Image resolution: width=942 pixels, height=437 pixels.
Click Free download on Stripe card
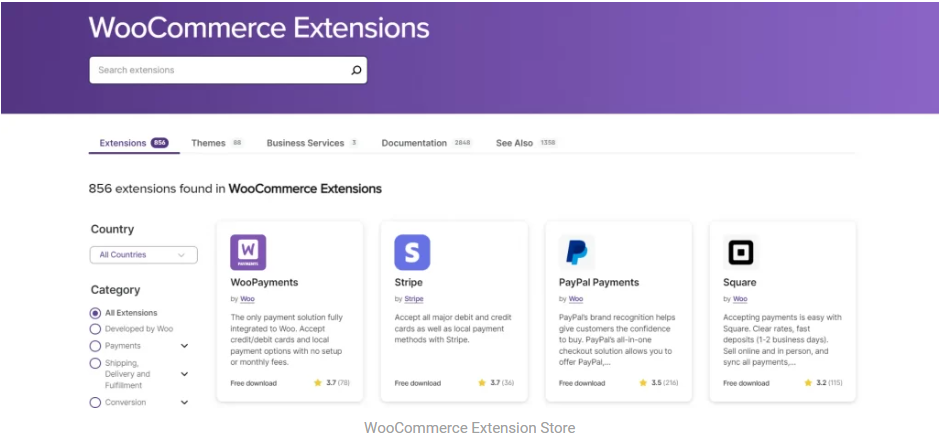coord(418,384)
